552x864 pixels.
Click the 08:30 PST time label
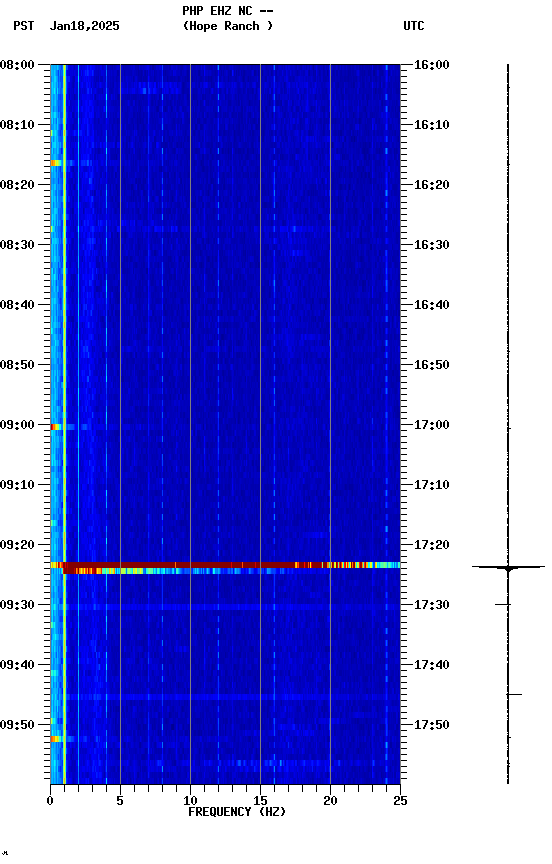(x=17, y=245)
